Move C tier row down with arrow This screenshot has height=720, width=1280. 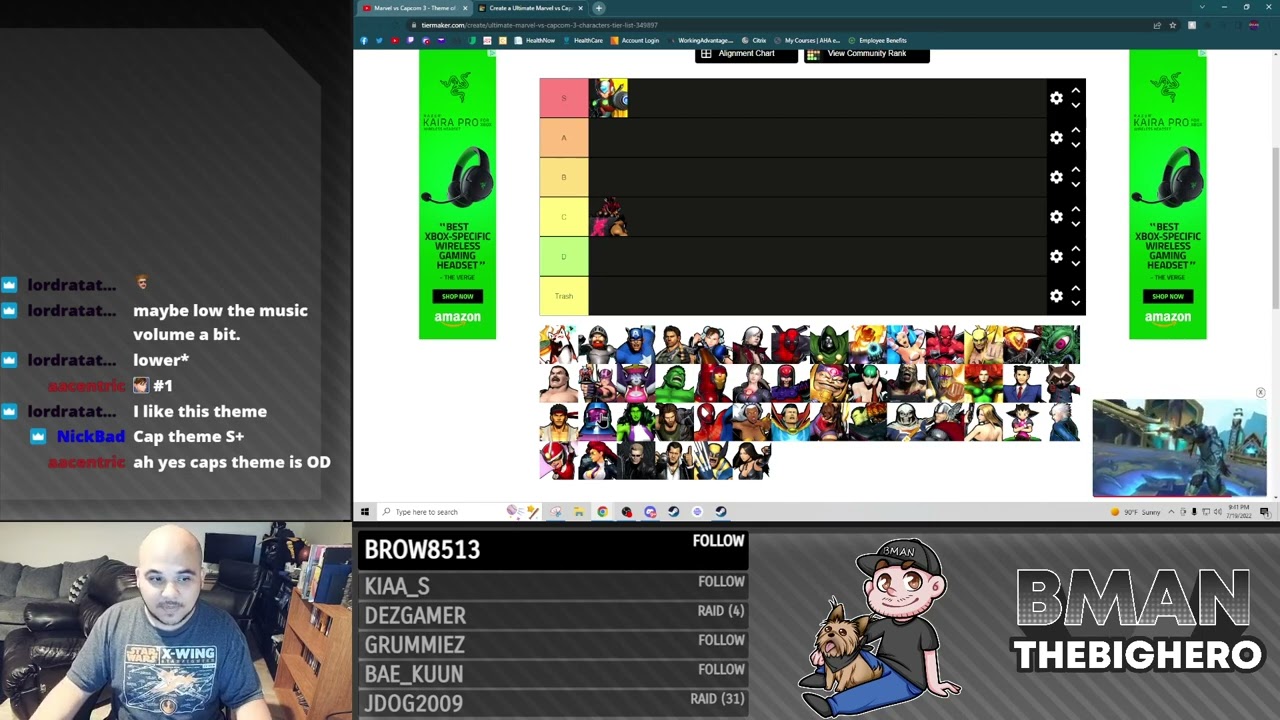pyautogui.click(x=1075, y=224)
